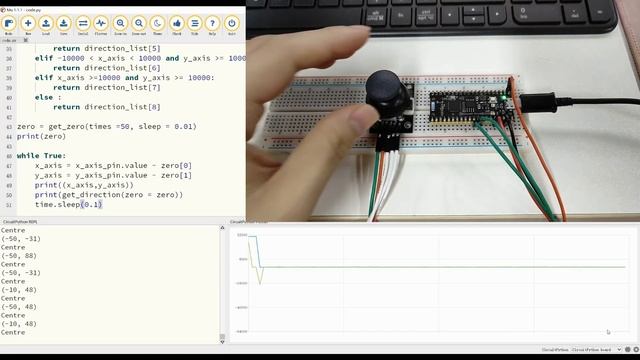Screen dimensions: 640x360
Task: Click 'x_axis = x_axis_pin.value' line
Action: click(113, 166)
